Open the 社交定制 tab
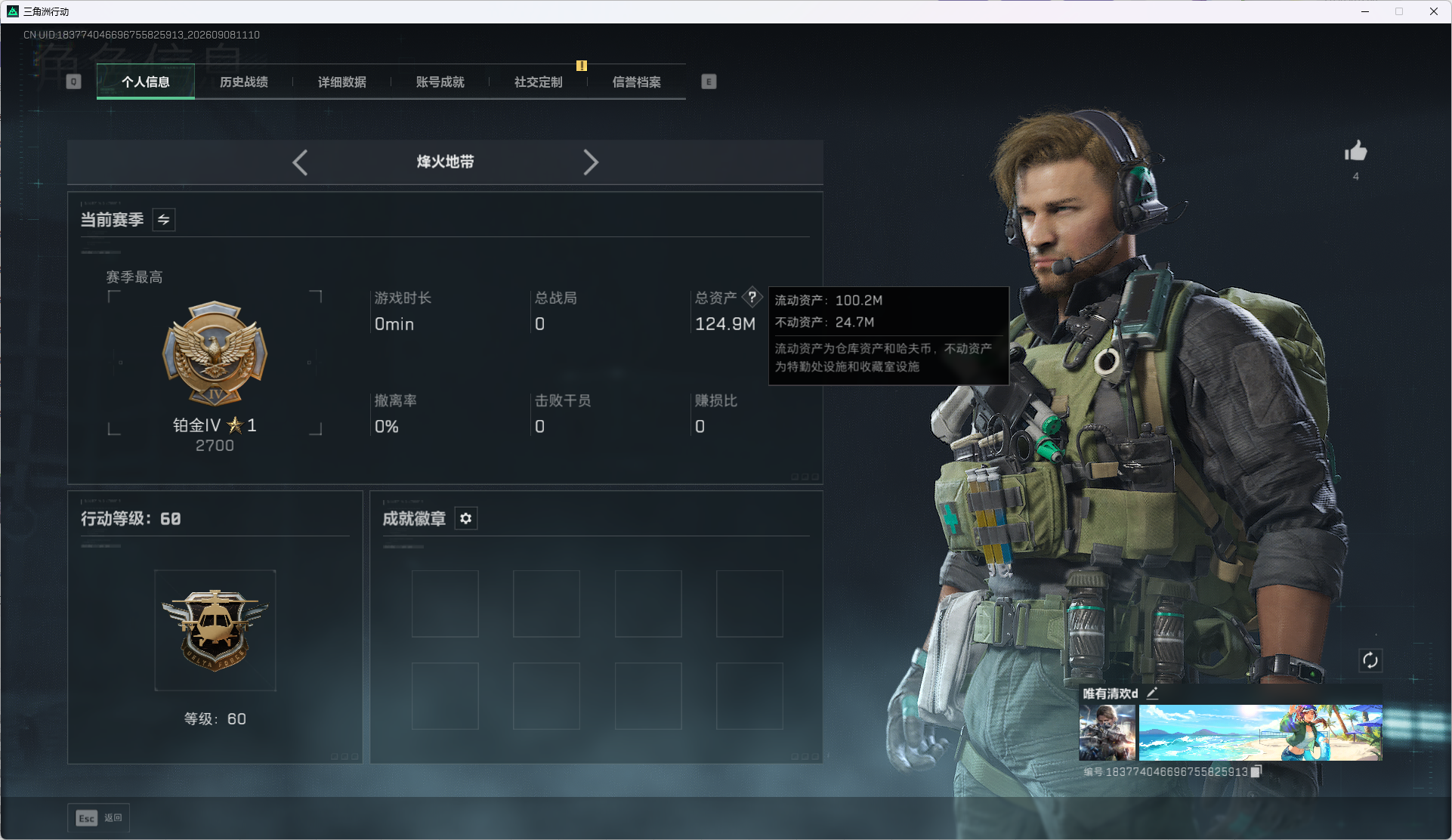This screenshot has height=840, width=1452. tap(539, 82)
